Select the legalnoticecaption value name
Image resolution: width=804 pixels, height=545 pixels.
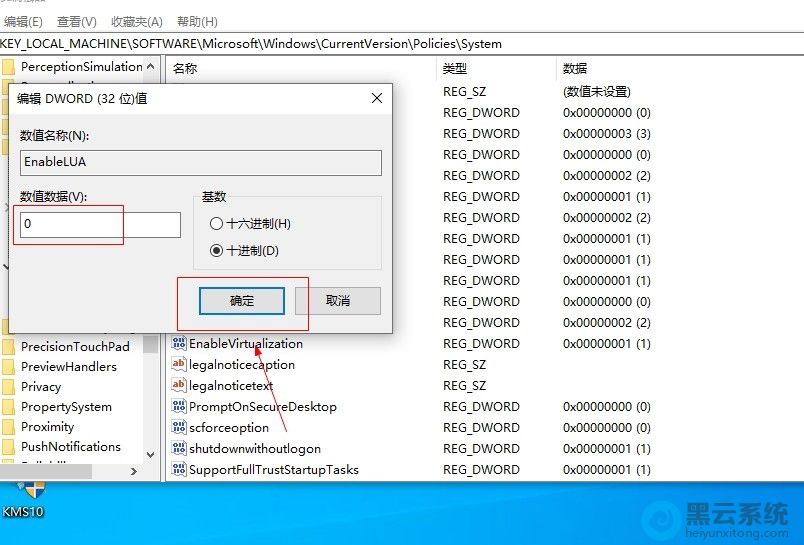(x=242, y=365)
